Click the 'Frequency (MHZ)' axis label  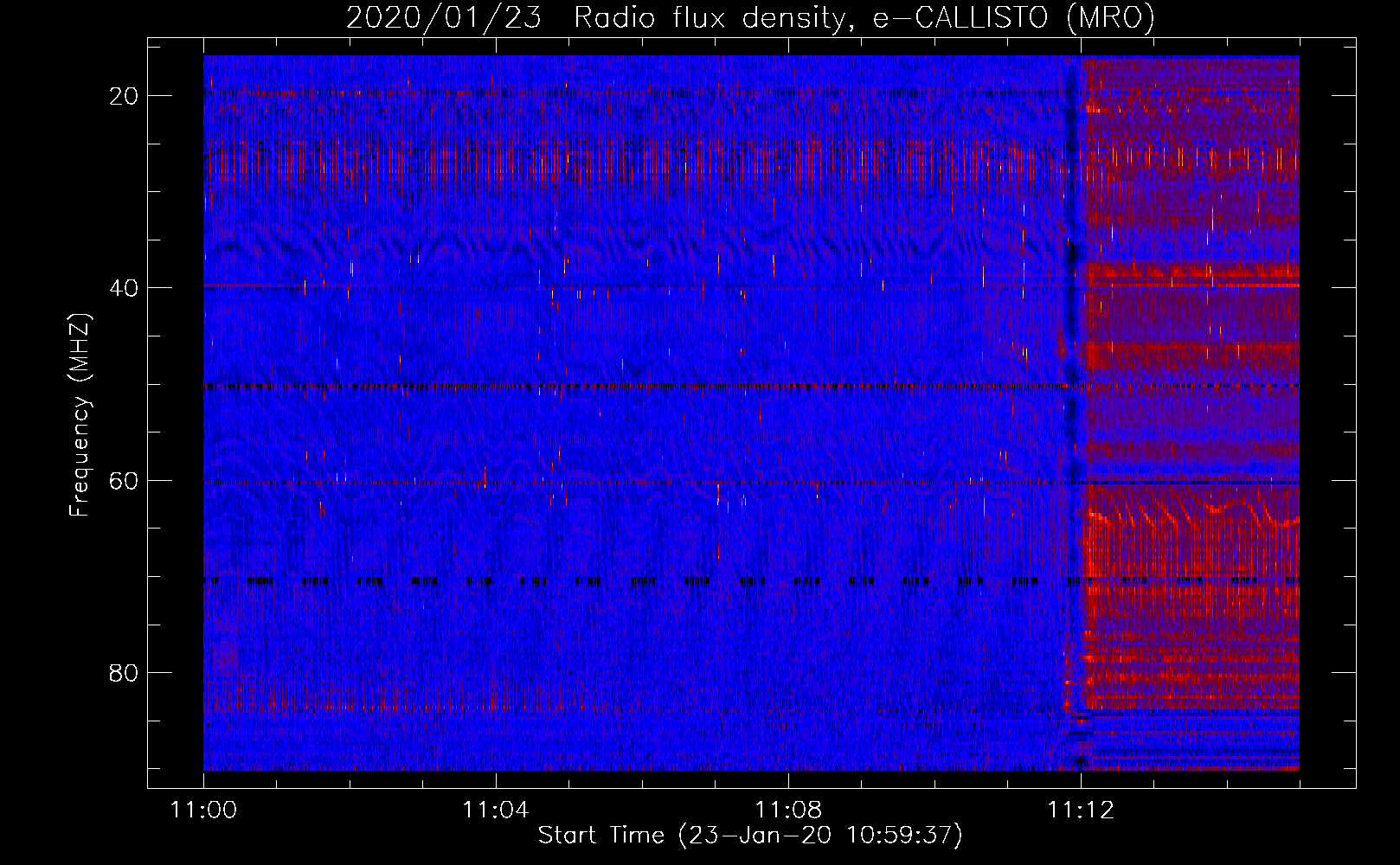point(79,414)
